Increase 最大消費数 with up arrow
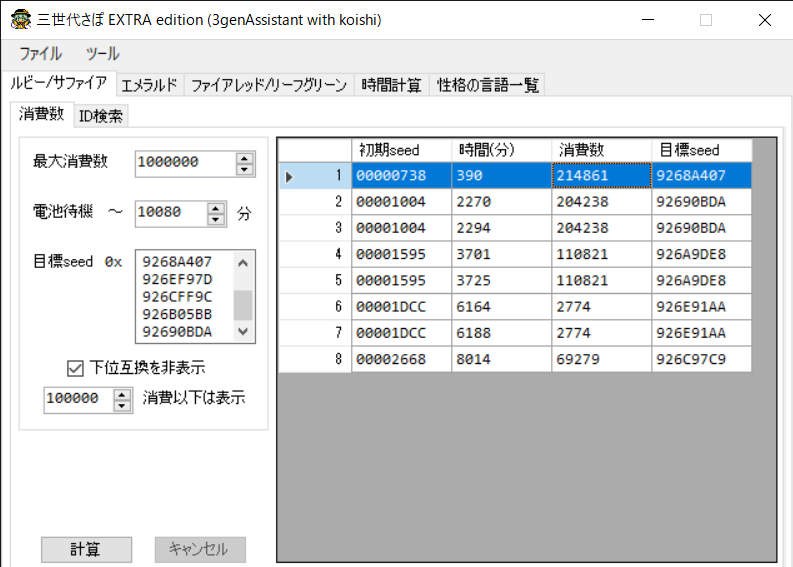Screen dimensions: 793x567 (x=245, y=157)
